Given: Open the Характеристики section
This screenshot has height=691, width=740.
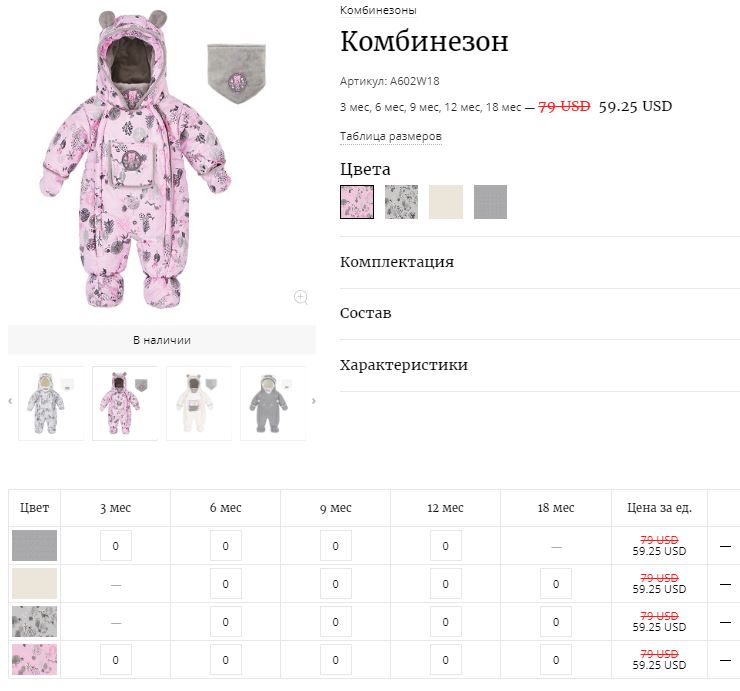Looking at the screenshot, I should 404,365.
